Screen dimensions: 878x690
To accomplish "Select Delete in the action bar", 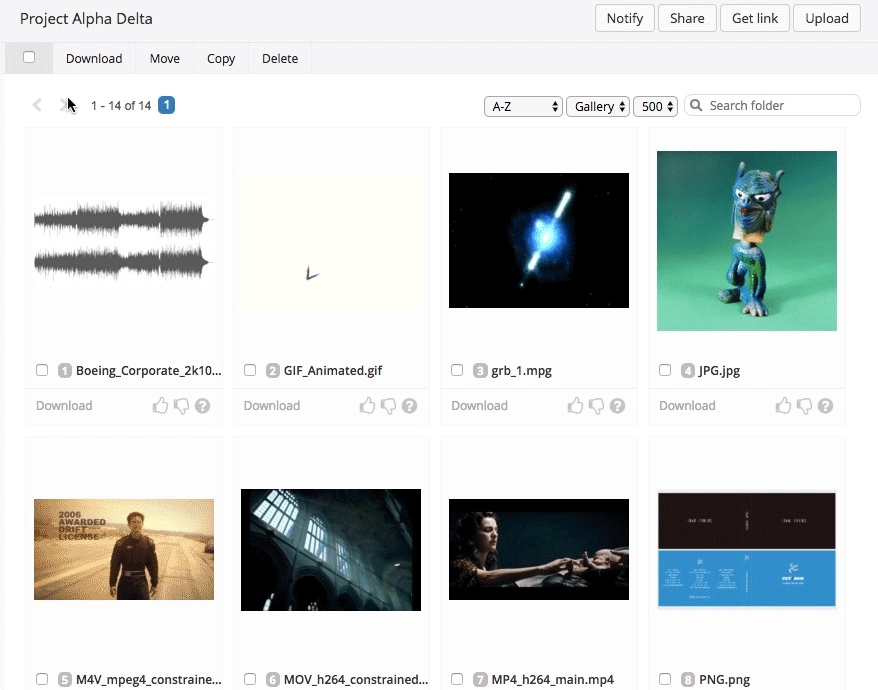I will pos(280,58).
